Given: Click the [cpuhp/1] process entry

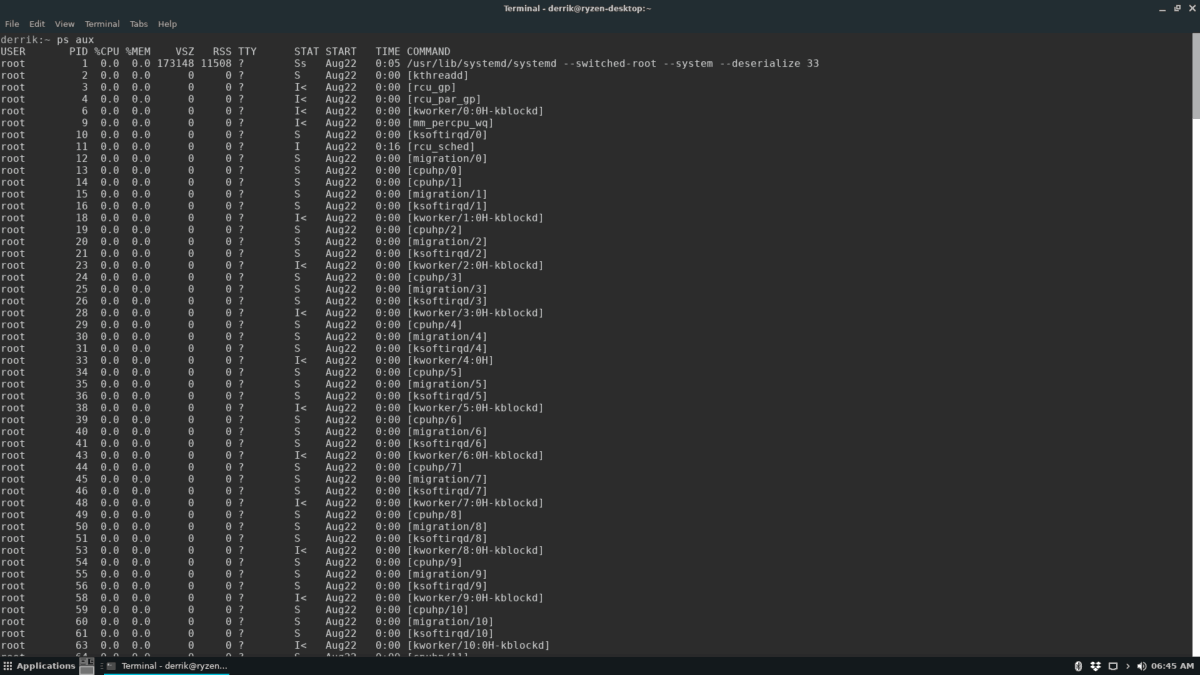Looking at the screenshot, I should click(x=434, y=182).
